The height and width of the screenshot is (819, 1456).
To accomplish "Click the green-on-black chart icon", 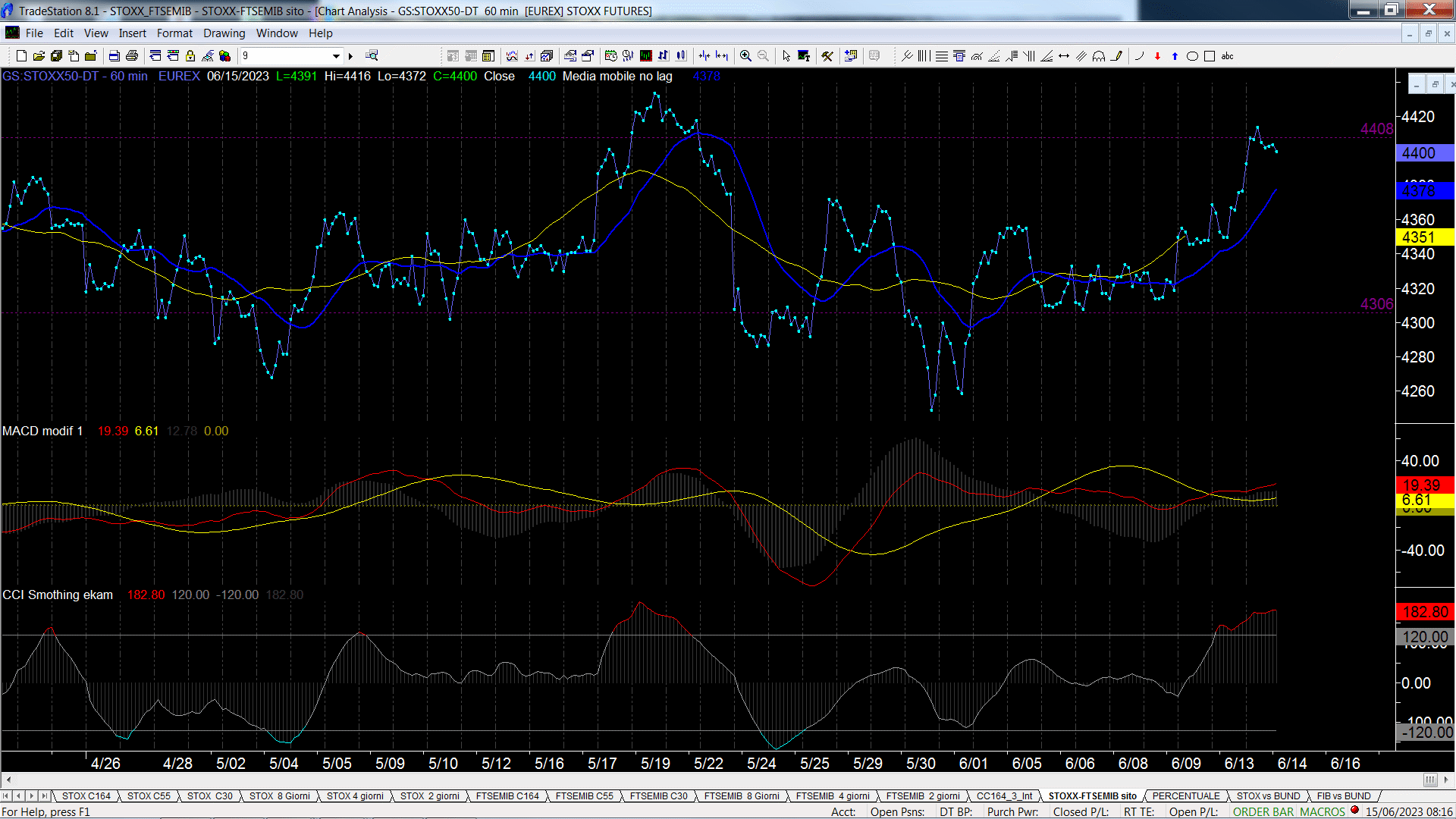I will (x=646, y=56).
